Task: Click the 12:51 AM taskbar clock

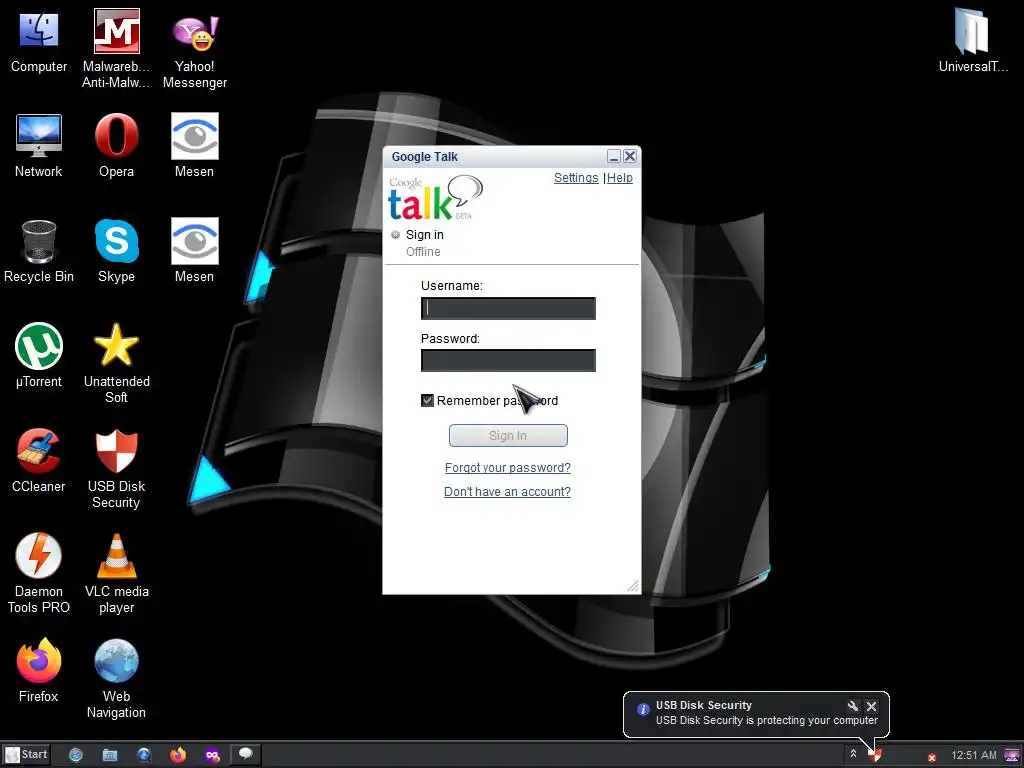Action: (974, 756)
